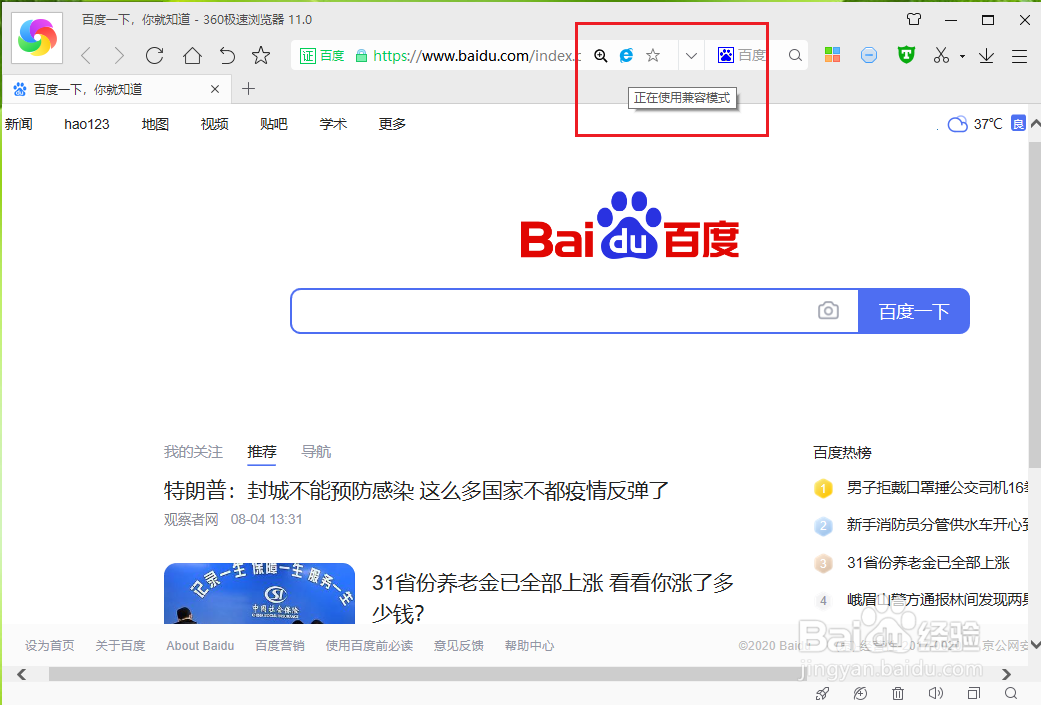Switch to 我的关注 tab
Screen dimensions: 1041x705
tap(193, 452)
